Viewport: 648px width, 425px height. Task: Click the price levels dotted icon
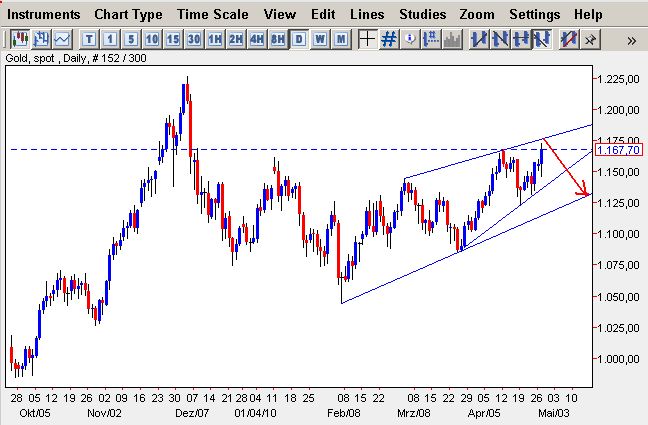tap(431, 40)
